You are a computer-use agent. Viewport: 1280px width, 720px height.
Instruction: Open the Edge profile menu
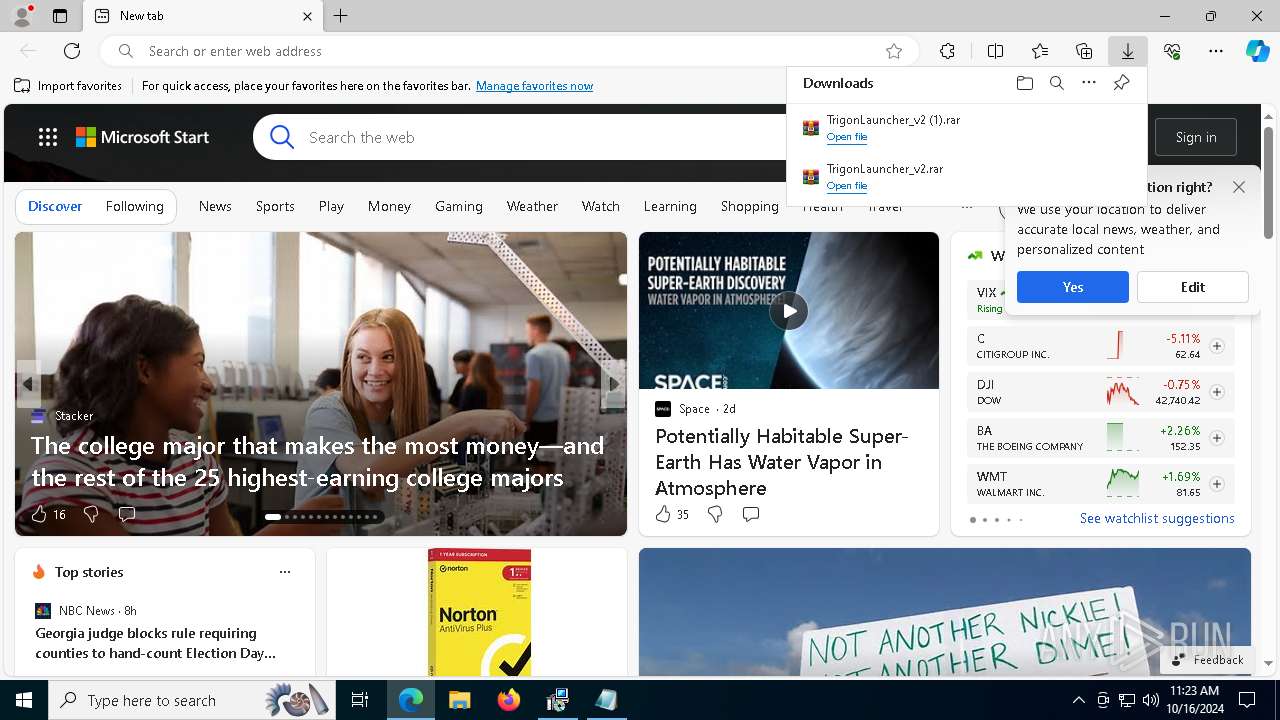[x=21, y=16]
